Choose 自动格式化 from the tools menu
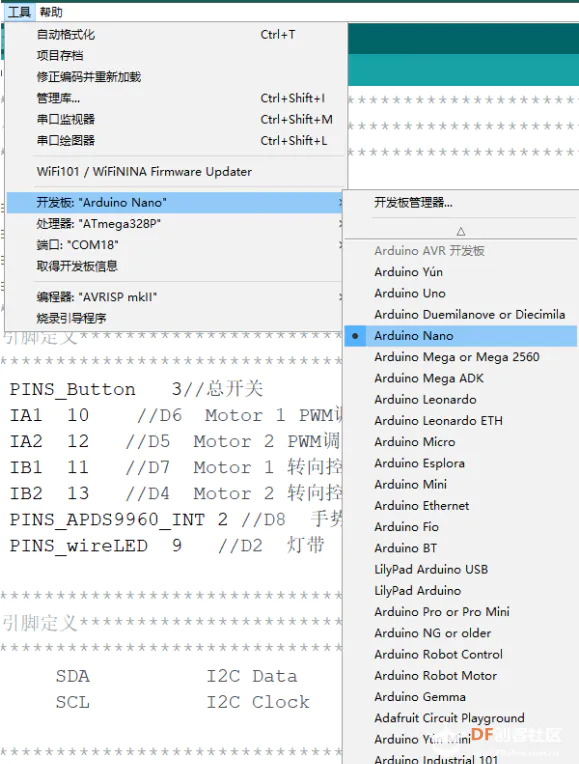This screenshot has height=764, width=579. pos(176,35)
